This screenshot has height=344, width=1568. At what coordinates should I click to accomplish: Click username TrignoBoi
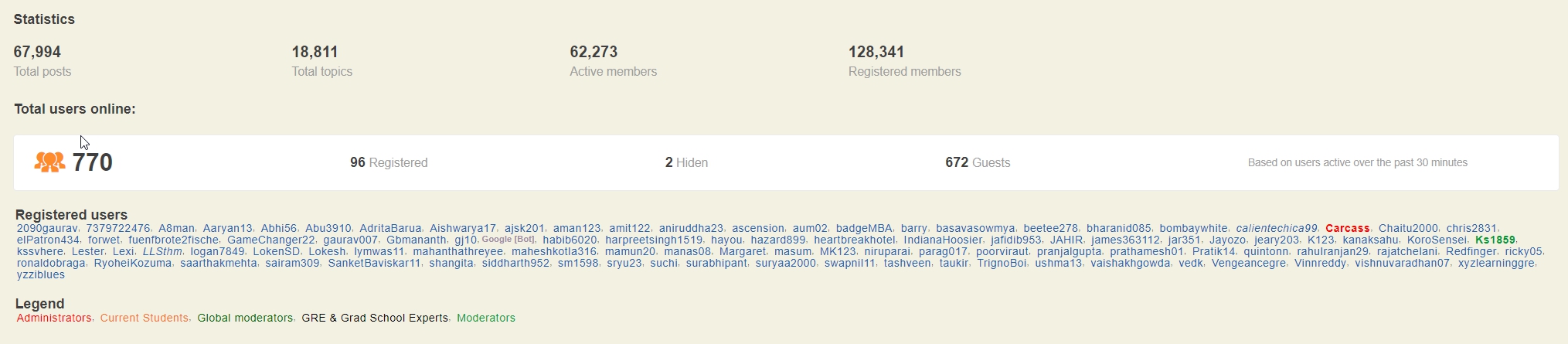tap(1002, 263)
